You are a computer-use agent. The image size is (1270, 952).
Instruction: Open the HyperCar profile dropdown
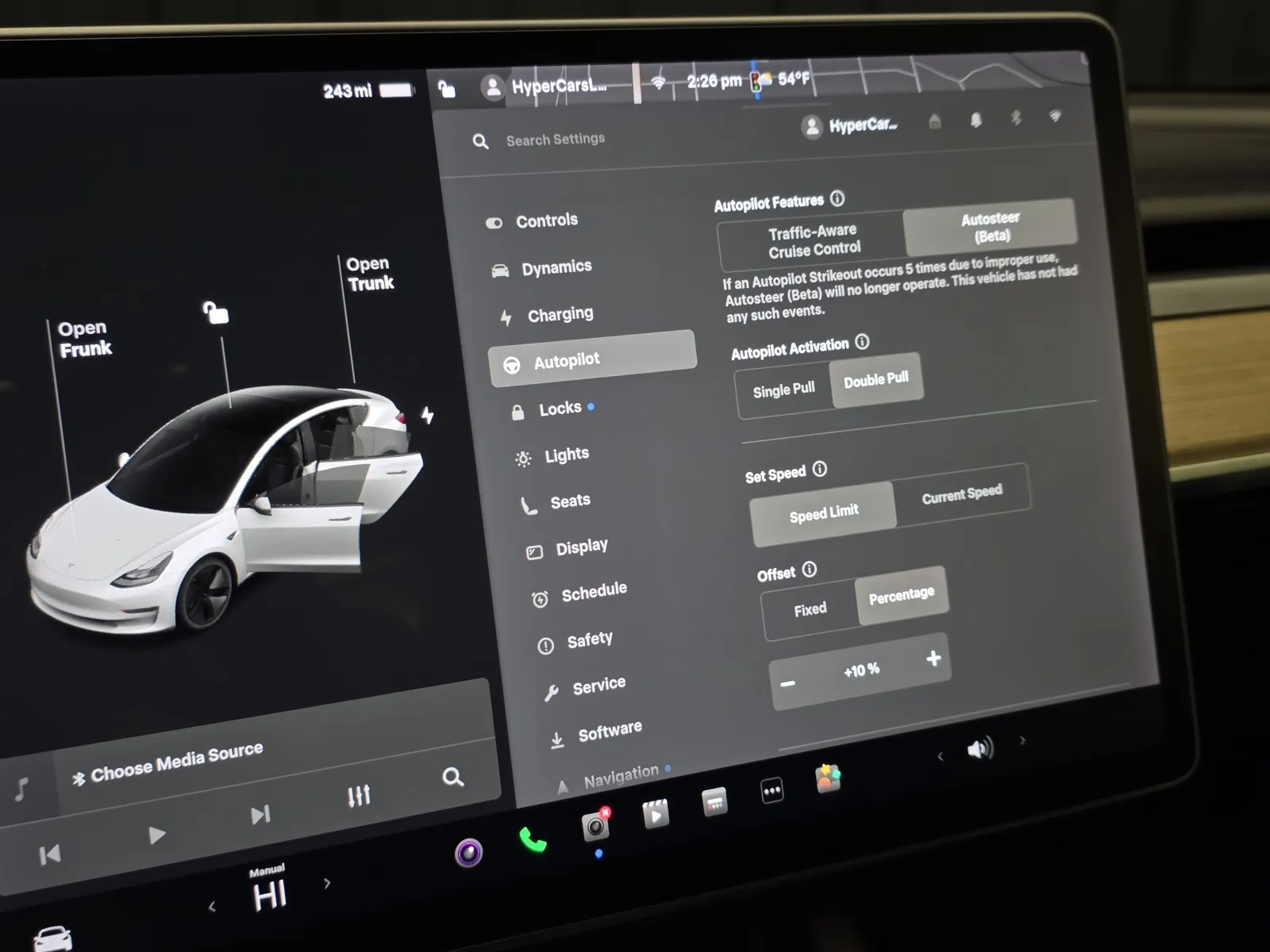tap(849, 126)
